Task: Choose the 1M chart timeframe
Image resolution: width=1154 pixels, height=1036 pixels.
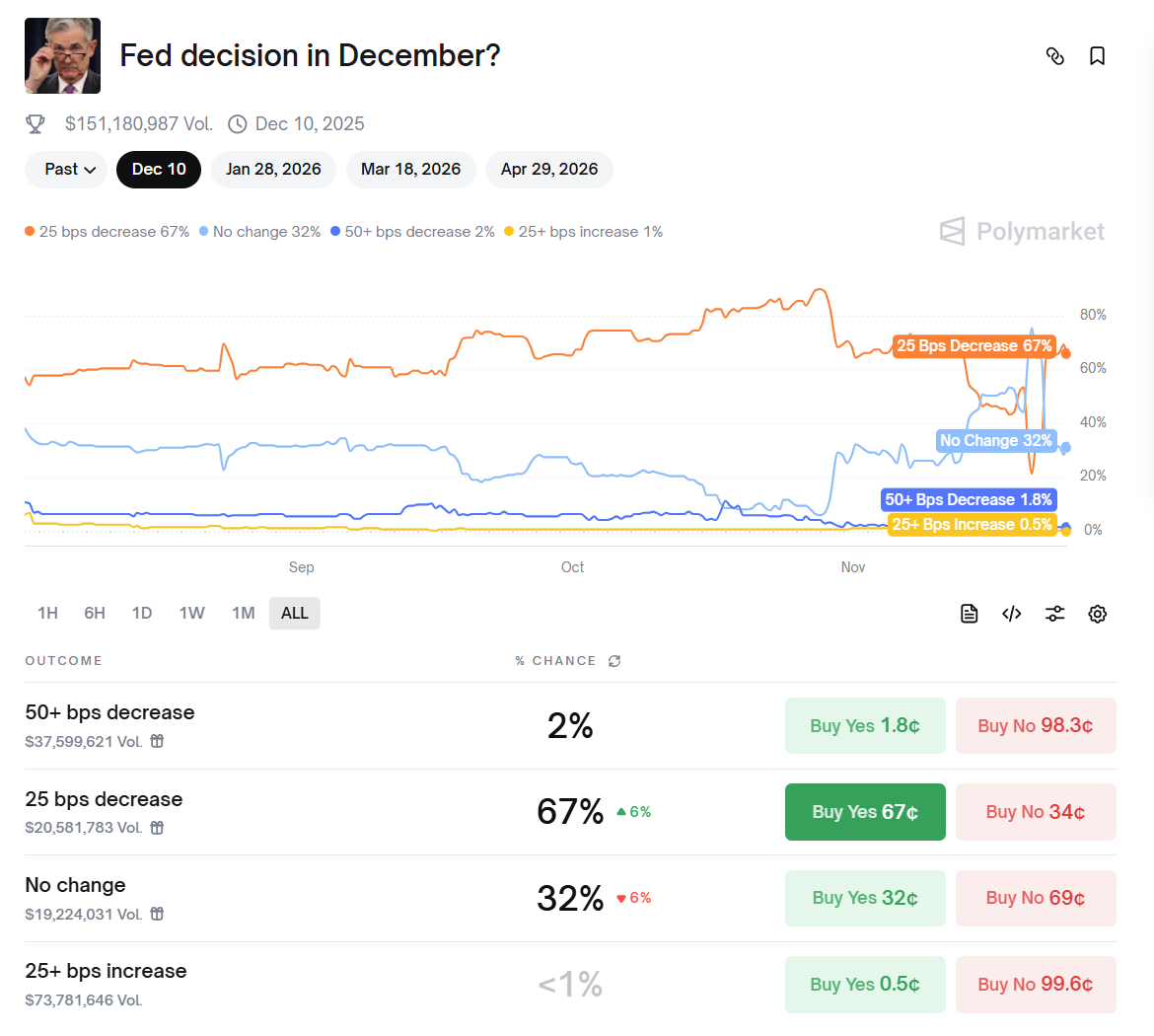Action: tap(243, 614)
